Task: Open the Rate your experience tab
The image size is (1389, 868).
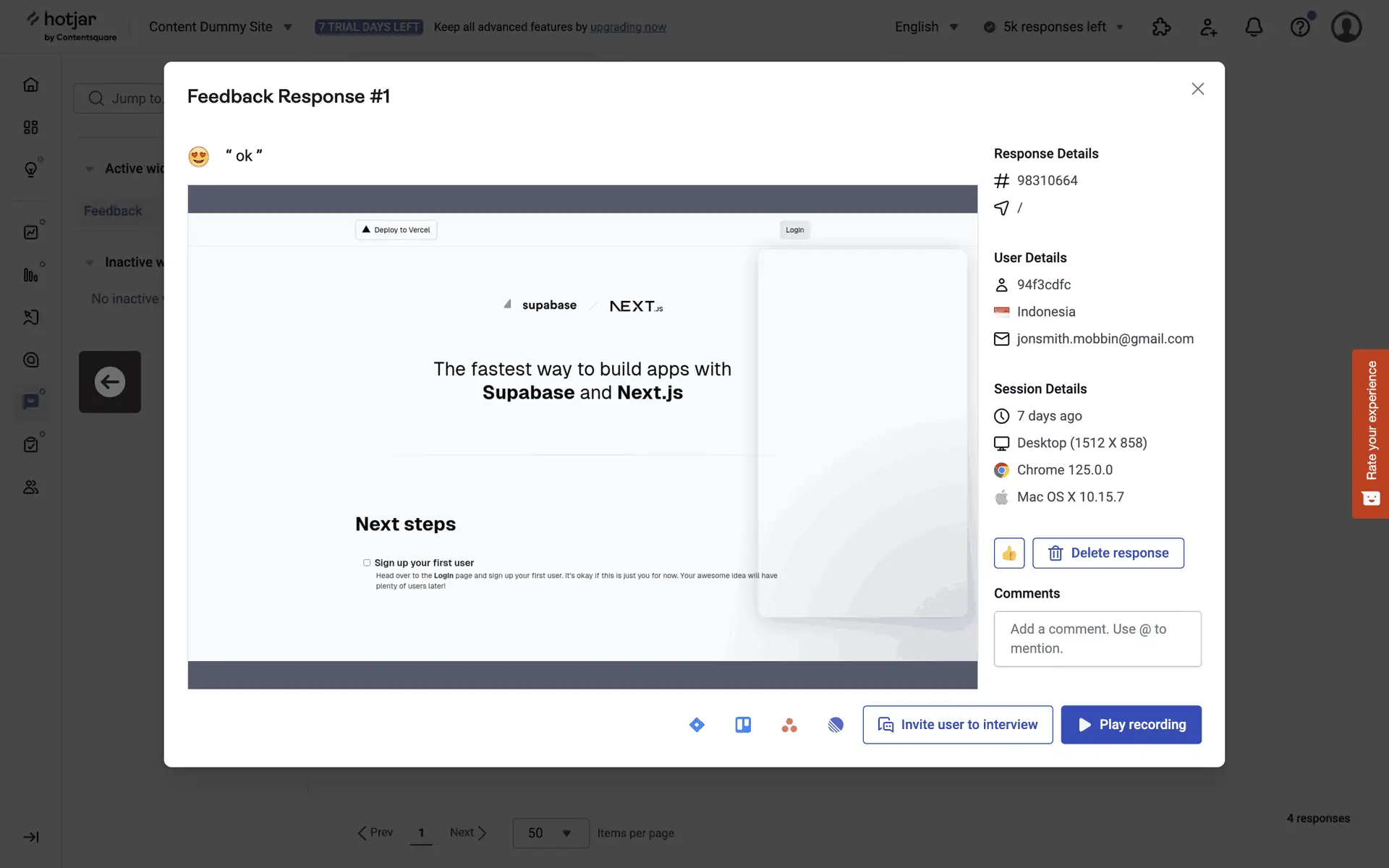Action: point(1370,433)
